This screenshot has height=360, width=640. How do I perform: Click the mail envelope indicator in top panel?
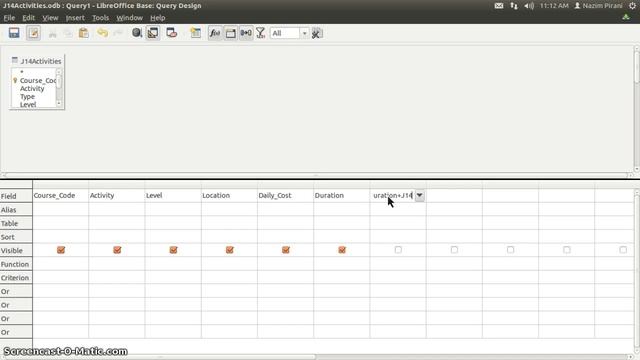pyautogui.click(x=499, y=6)
